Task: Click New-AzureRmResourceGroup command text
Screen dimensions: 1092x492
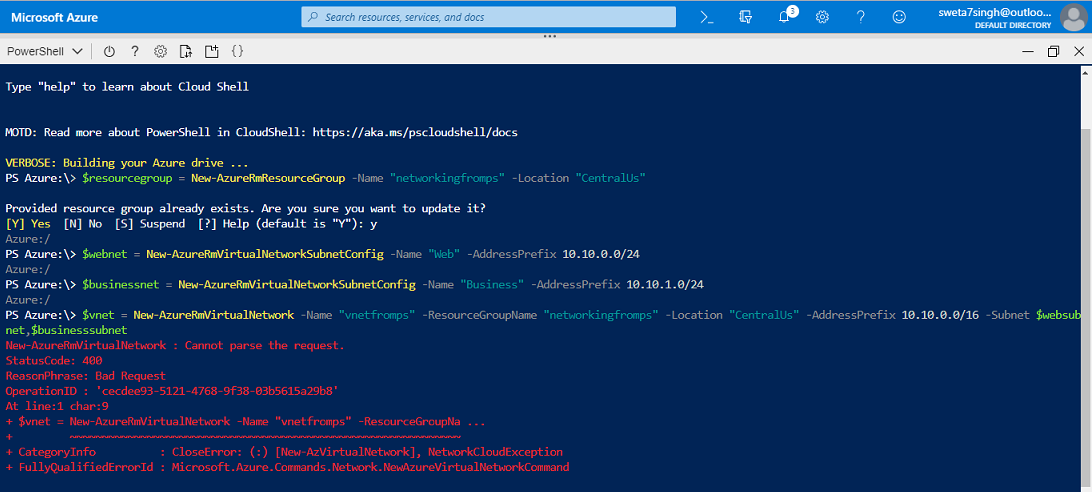Action: [268, 178]
